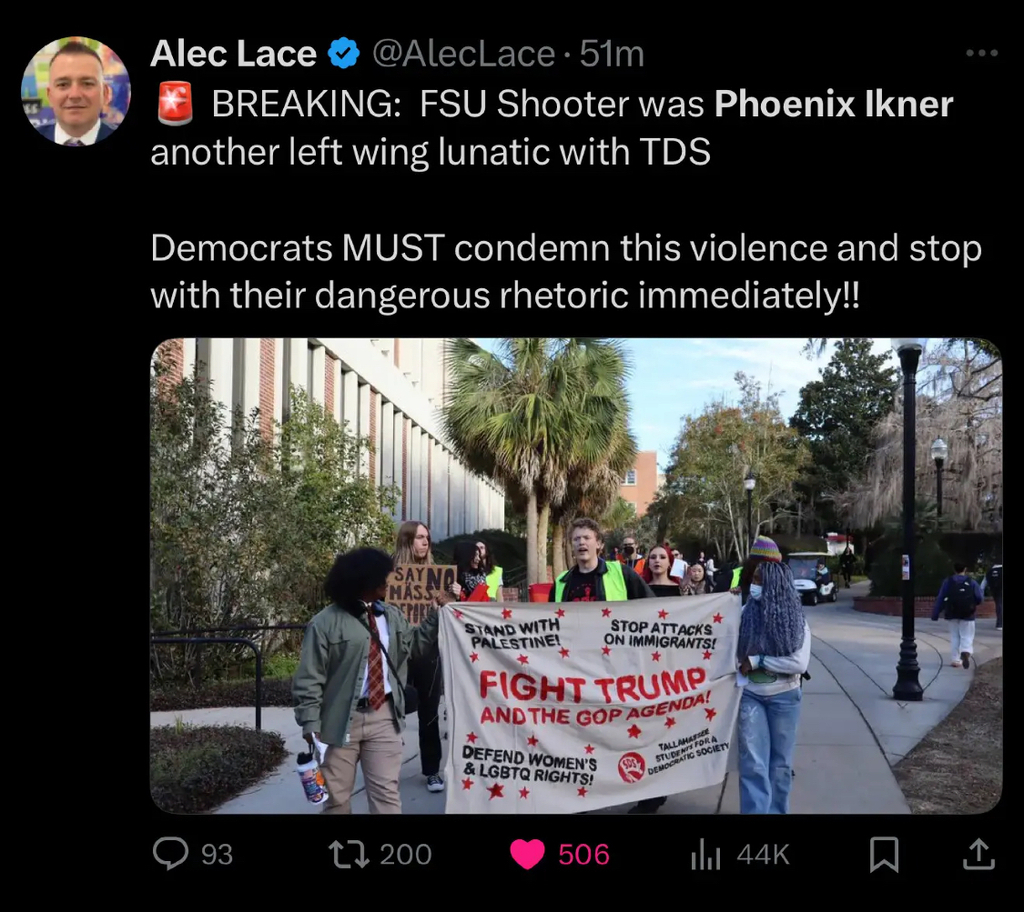Viewport: 1024px width, 912px height.
Task: View analytics via the bar chart icon
Action: 705,856
